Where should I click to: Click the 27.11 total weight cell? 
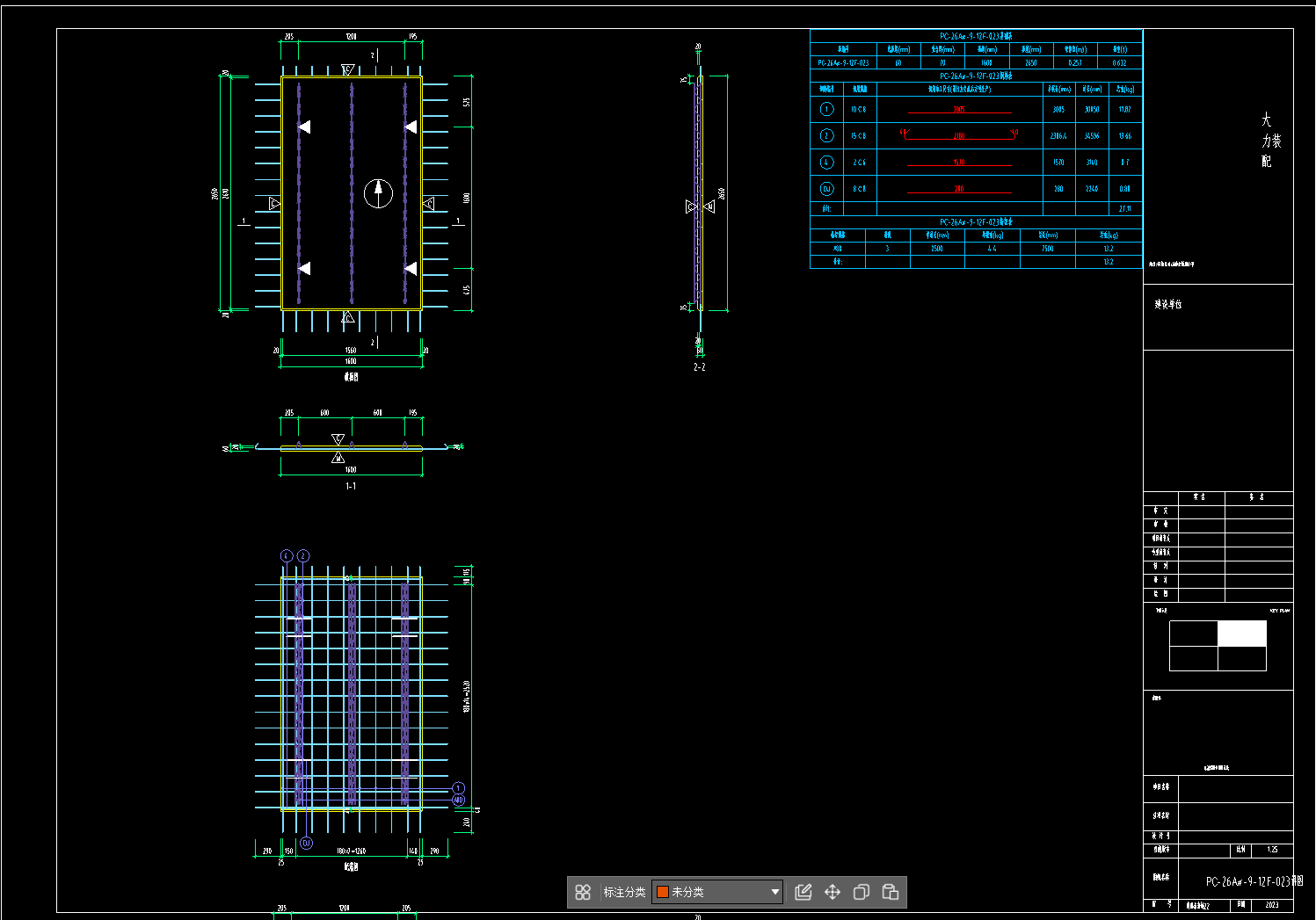pyautogui.click(x=1124, y=209)
